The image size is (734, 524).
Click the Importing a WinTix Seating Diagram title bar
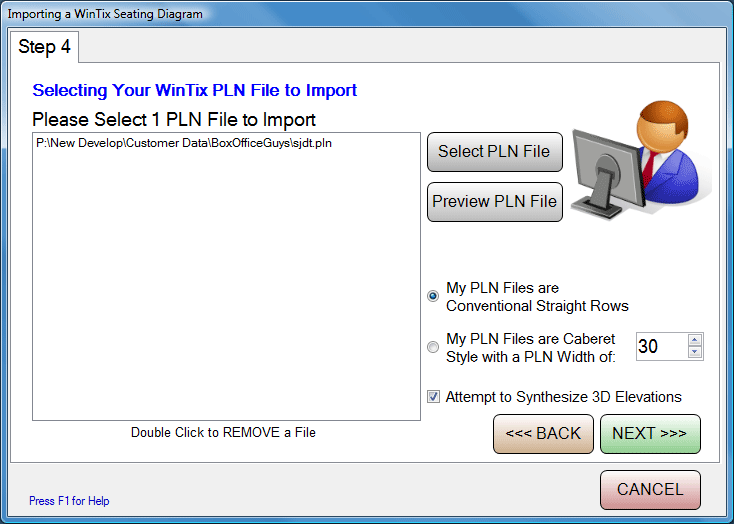105,14
